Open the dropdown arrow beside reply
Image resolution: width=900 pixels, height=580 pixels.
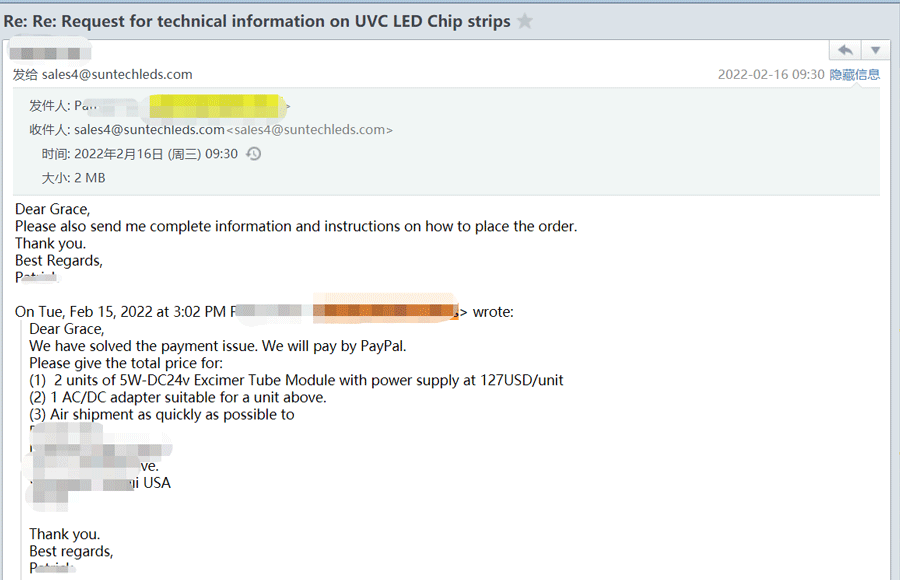click(x=875, y=50)
